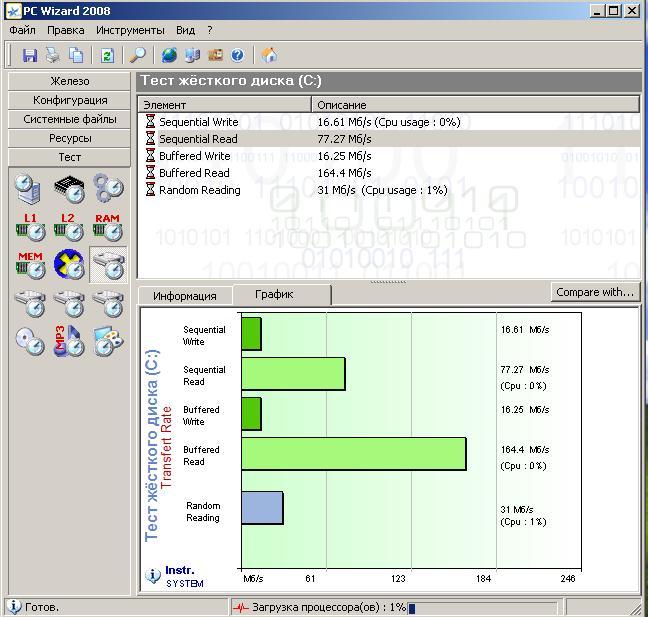Click the DirectX benchmark icon
This screenshot has width=648, height=617.
68,265
